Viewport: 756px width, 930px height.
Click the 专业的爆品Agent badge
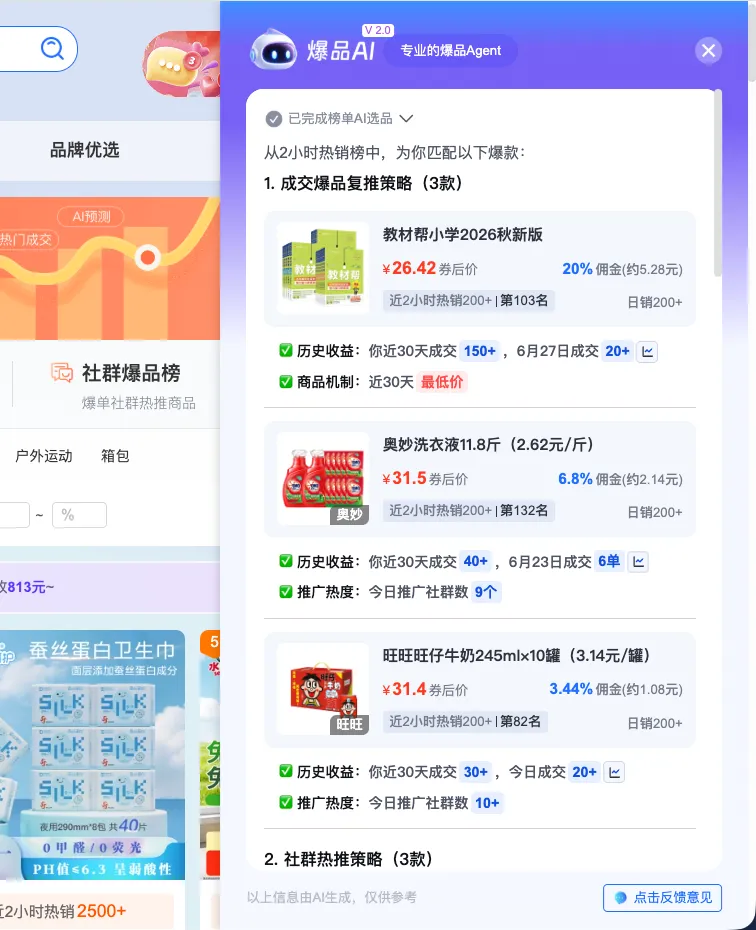451,51
